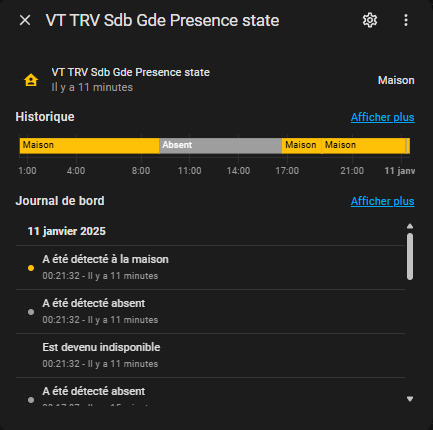Select the last Maison segment near 21:00
This screenshot has height=430, width=433.
point(363,146)
